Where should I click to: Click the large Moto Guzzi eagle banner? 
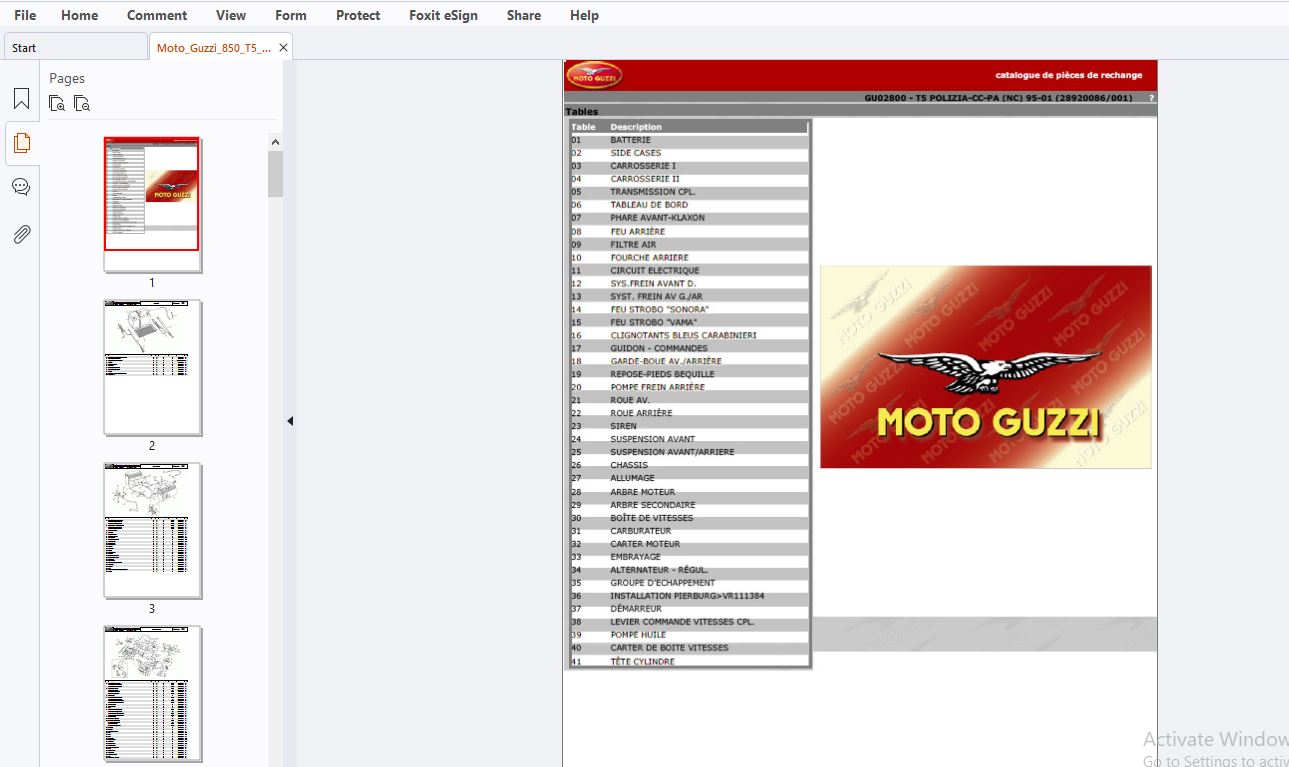(986, 367)
